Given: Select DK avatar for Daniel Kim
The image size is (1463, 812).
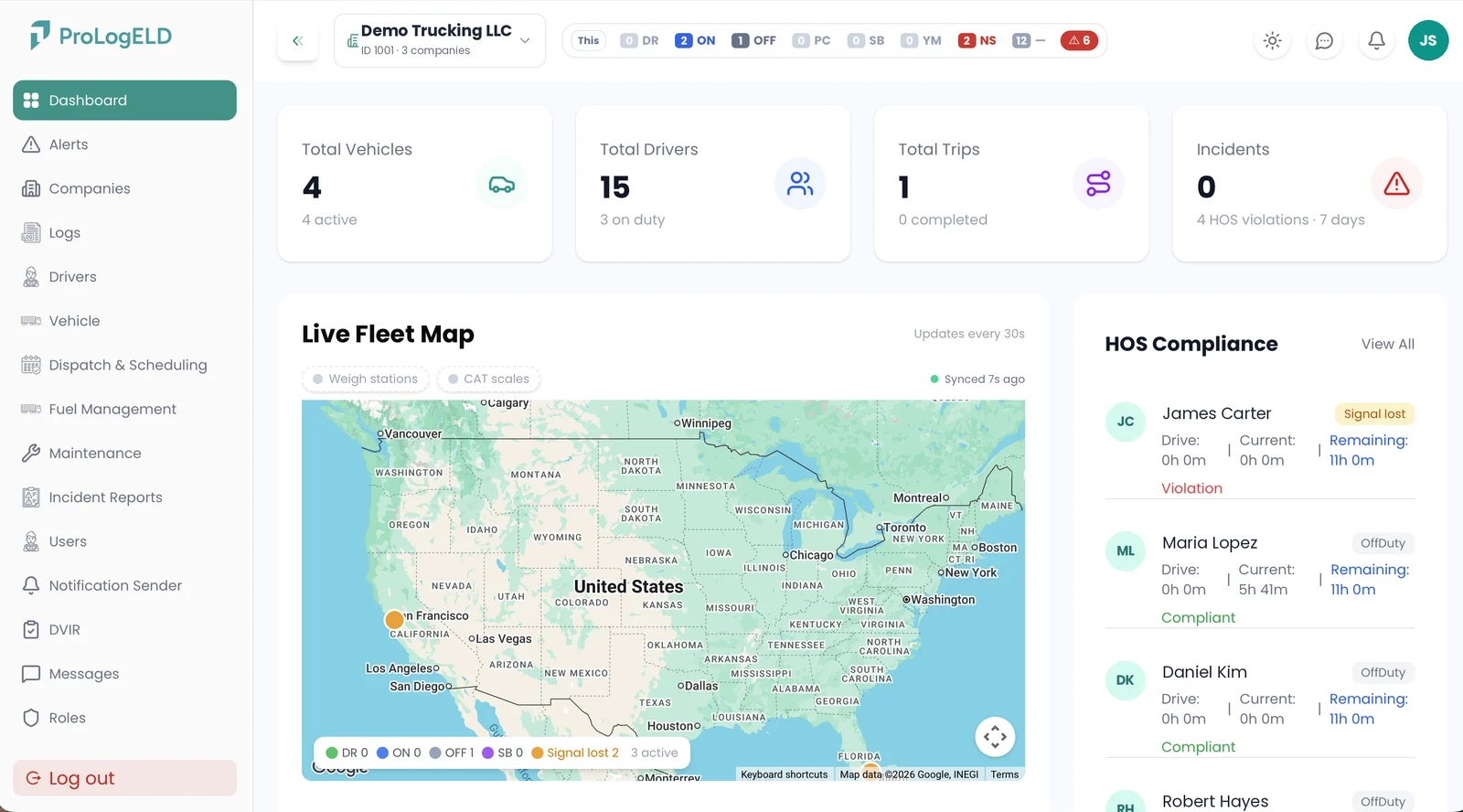Looking at the screenshot, I should 1126,680.
